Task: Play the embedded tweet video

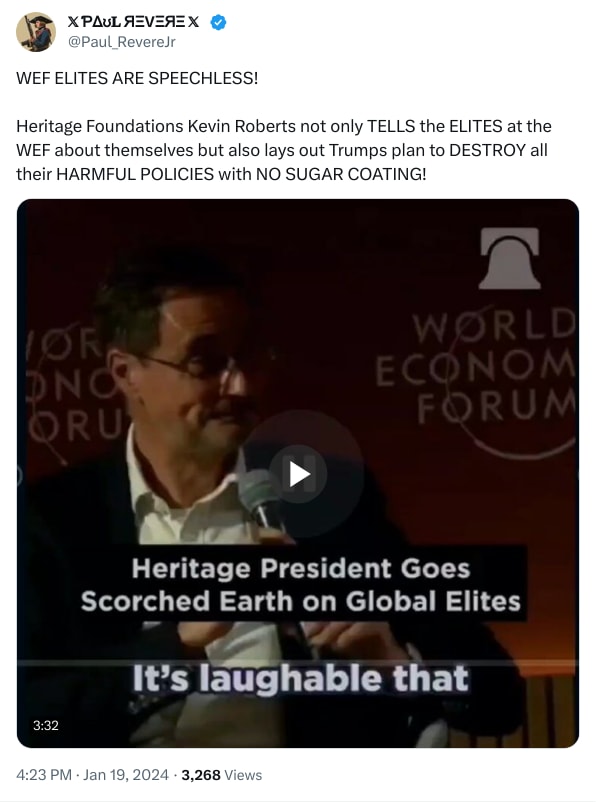Action: [299, 474]
